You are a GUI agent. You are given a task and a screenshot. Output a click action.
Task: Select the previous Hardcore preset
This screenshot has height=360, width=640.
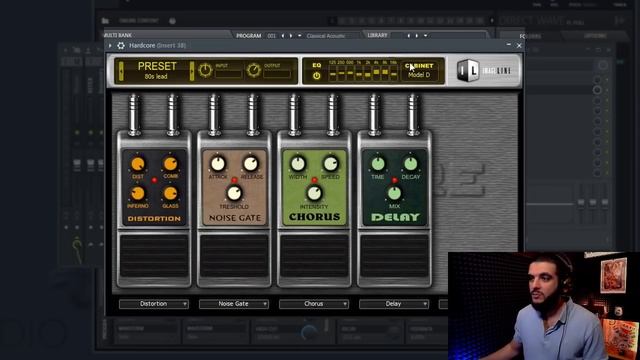(121, 71)
